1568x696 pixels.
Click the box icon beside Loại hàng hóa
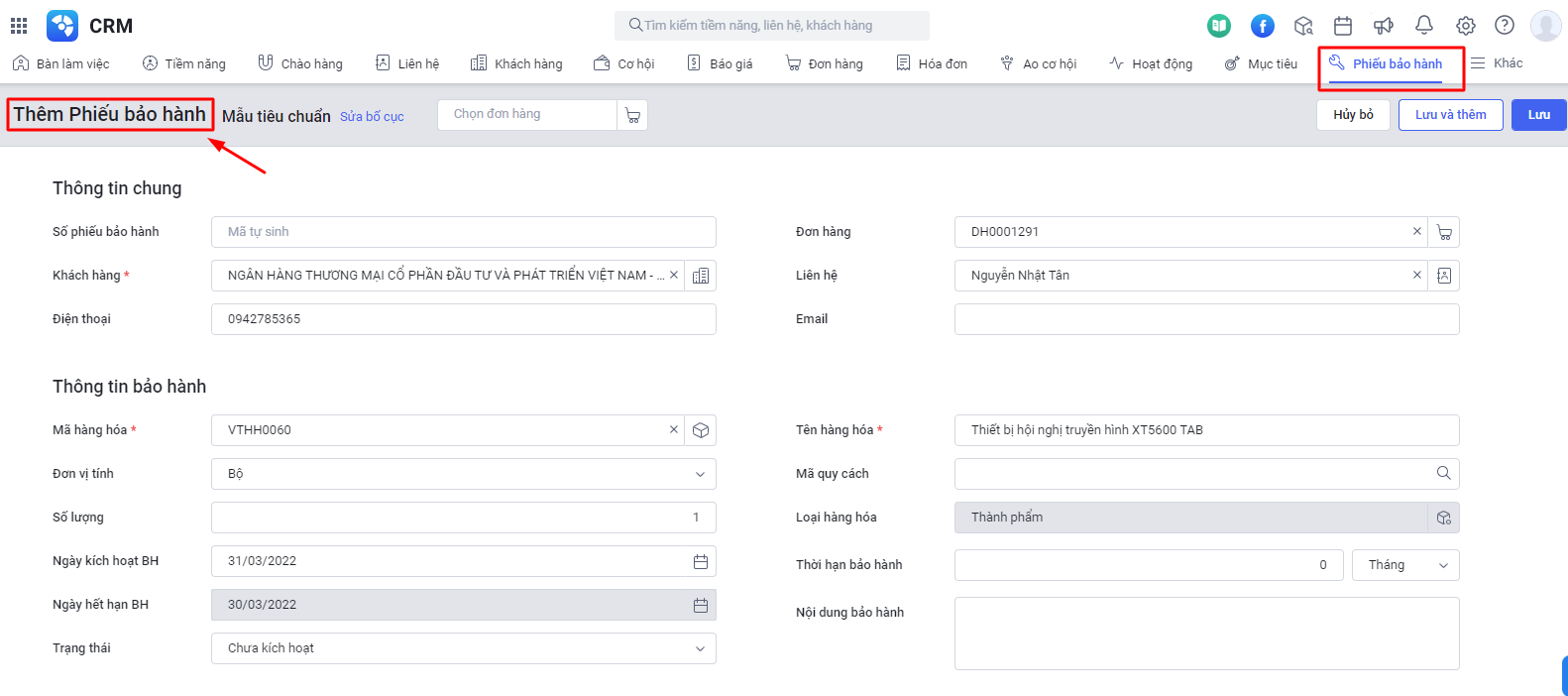point(1444,518)
